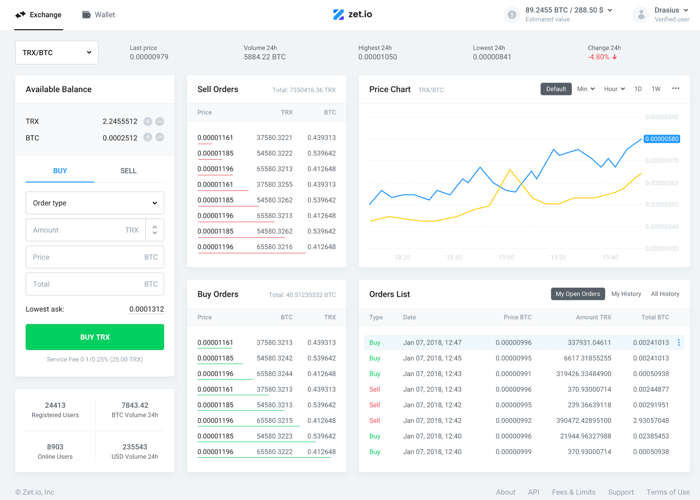Screen dimensions: 700x500
Task: Click the plus icon next to TRX balance
Action: 147,121
